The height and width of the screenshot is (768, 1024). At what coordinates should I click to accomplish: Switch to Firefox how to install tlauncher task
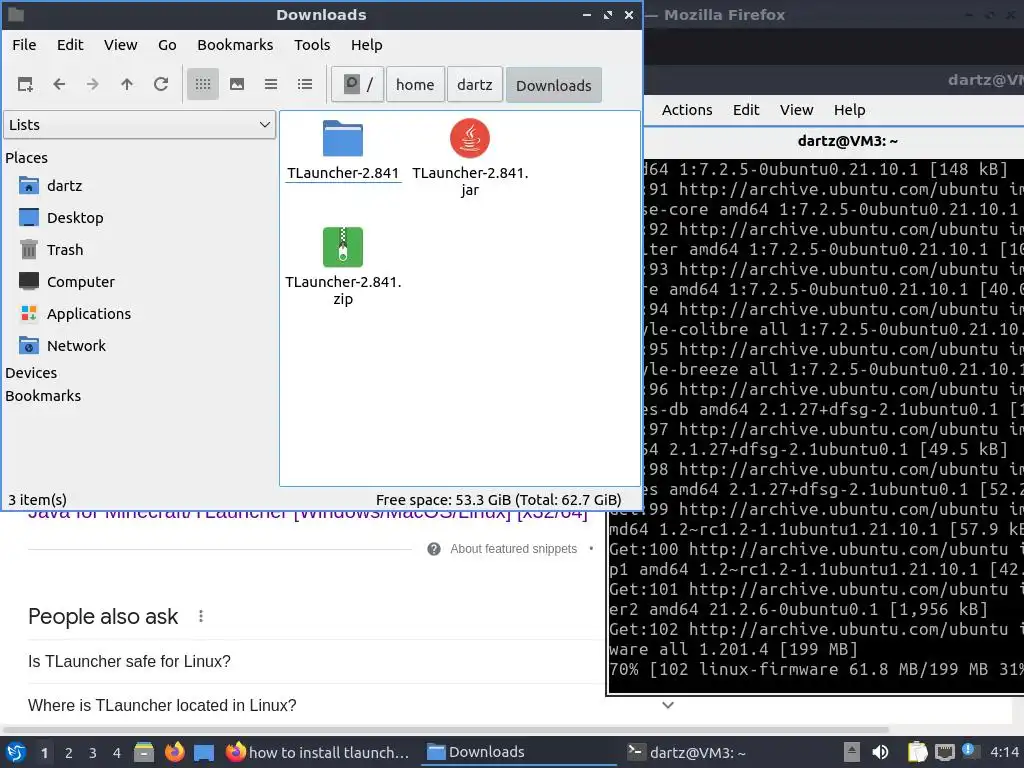(317, 752)
